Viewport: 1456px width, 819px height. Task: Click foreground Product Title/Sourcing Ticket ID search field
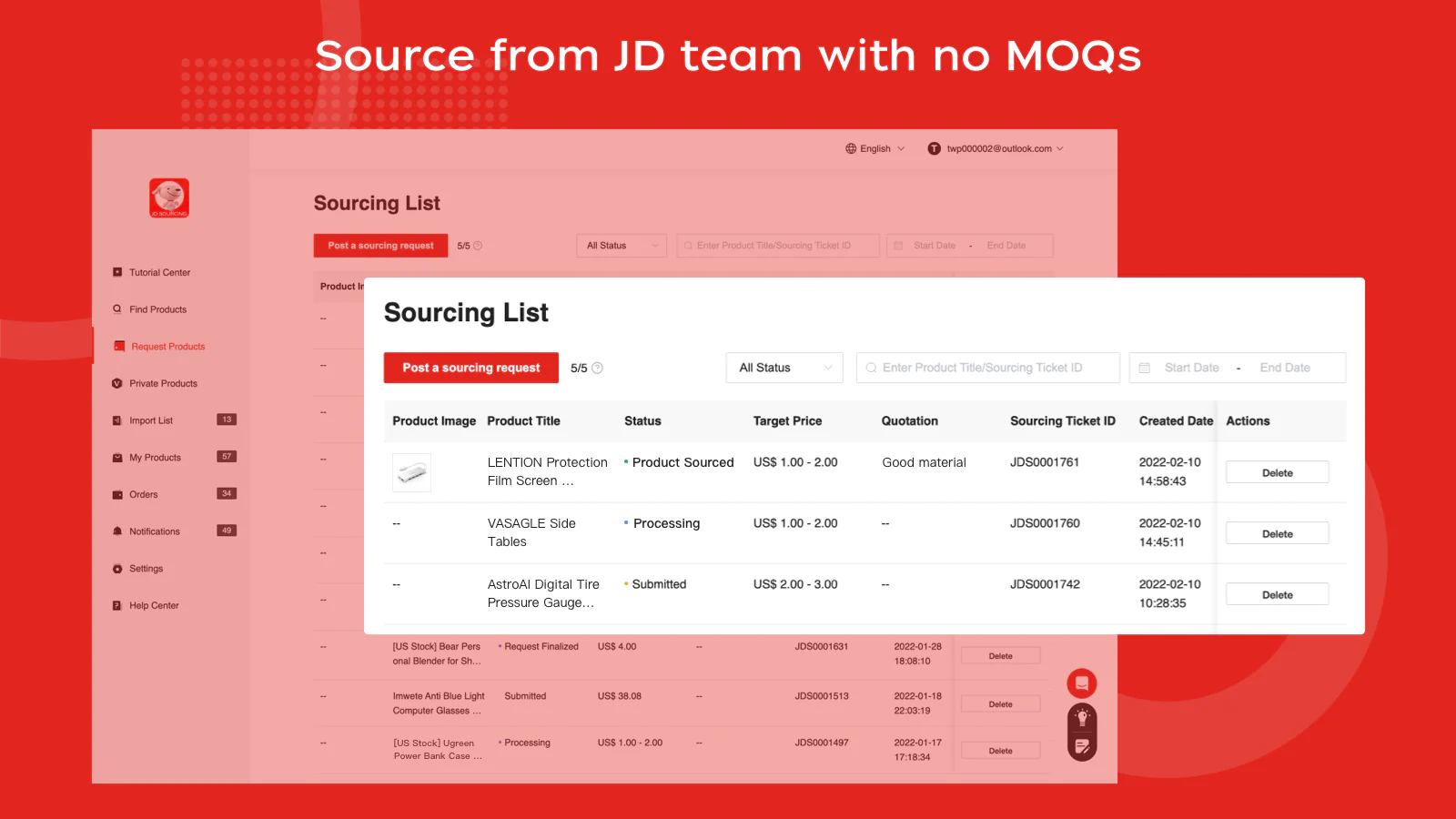(987, 368)
